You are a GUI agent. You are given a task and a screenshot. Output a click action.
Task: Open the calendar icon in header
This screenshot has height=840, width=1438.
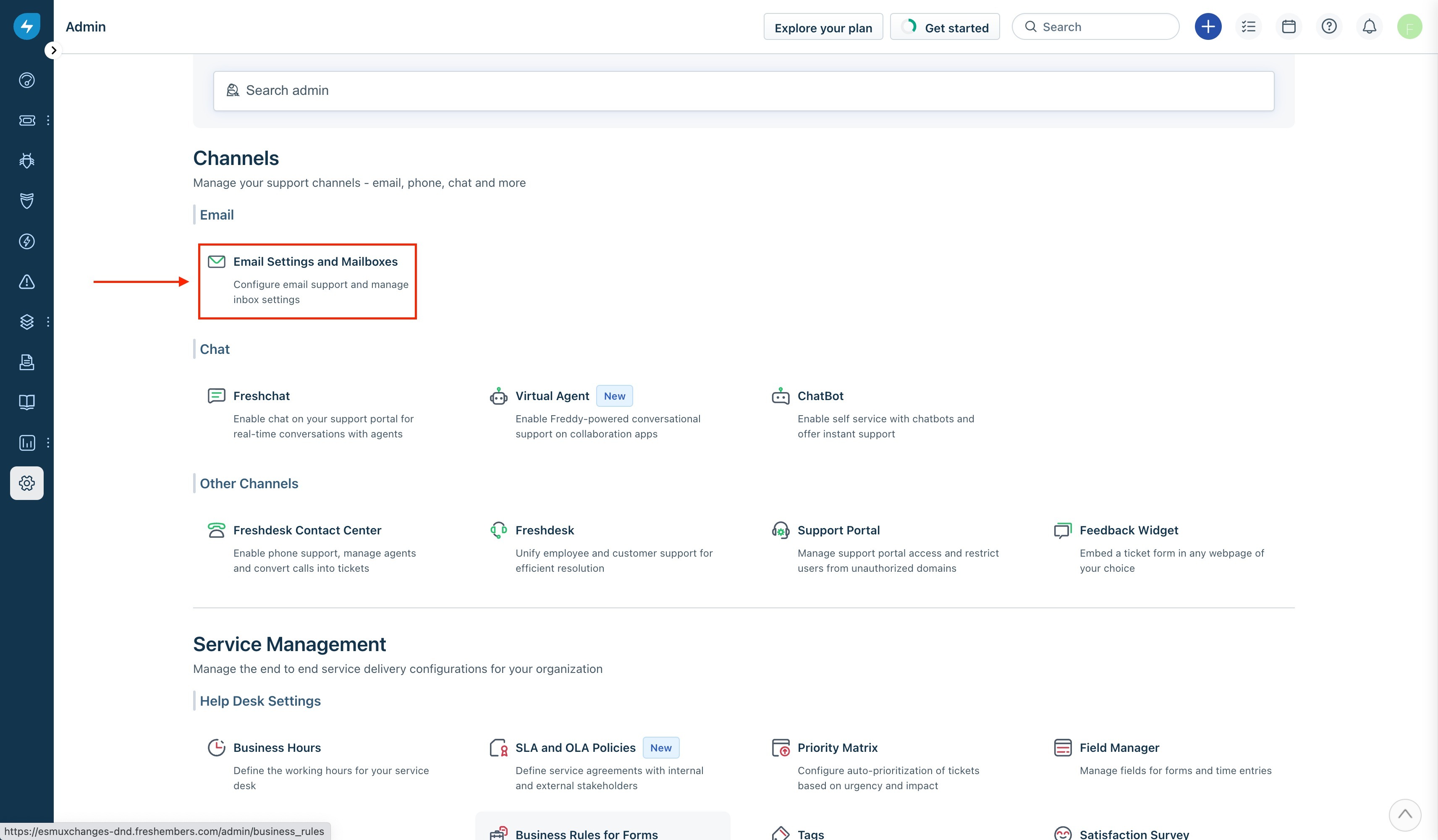1289,27
